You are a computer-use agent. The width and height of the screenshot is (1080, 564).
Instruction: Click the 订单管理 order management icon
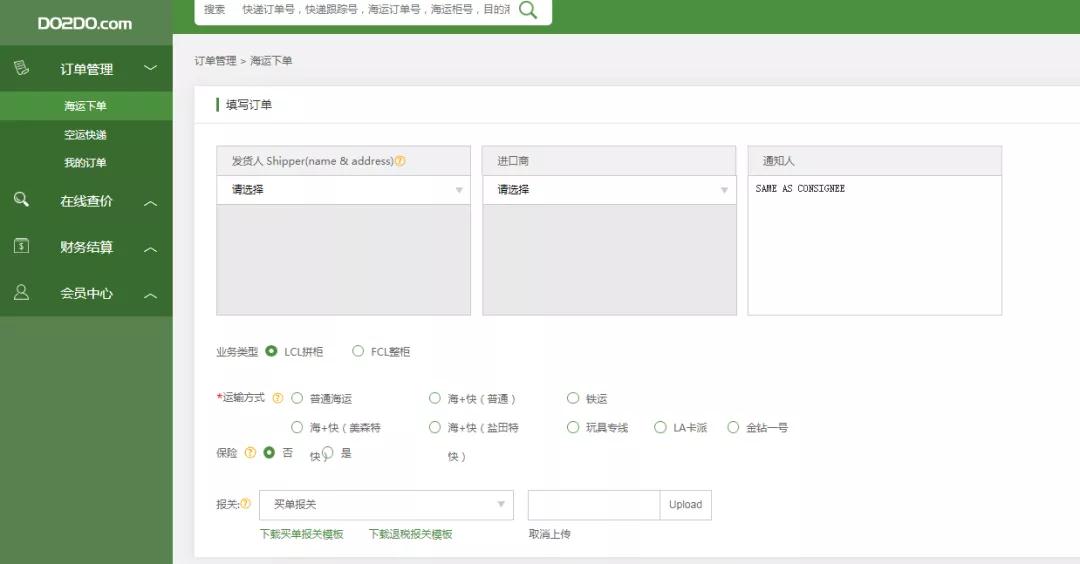pyautogui.click(x=21, y=68)
